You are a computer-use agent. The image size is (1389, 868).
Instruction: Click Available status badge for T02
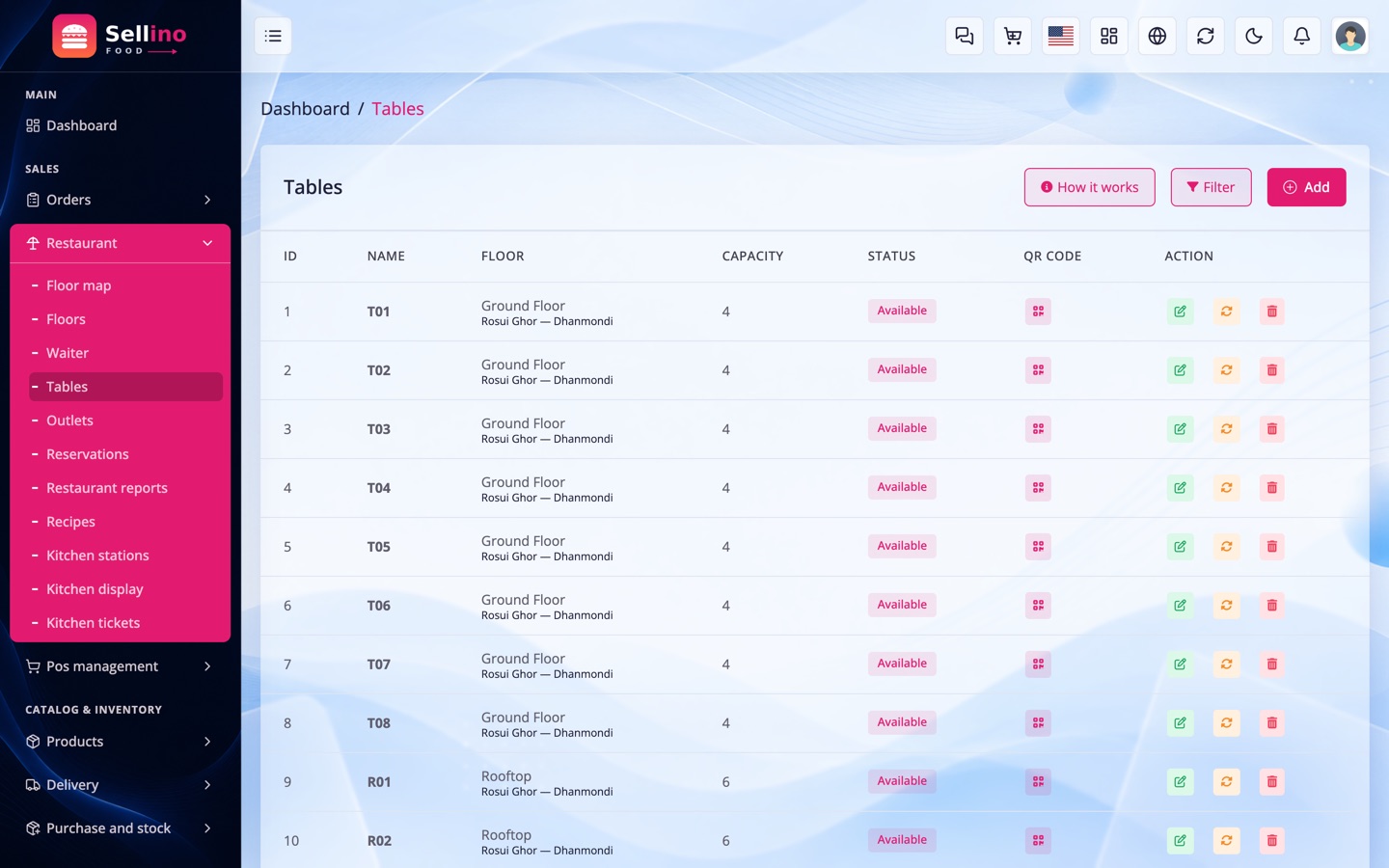point(902,369)
